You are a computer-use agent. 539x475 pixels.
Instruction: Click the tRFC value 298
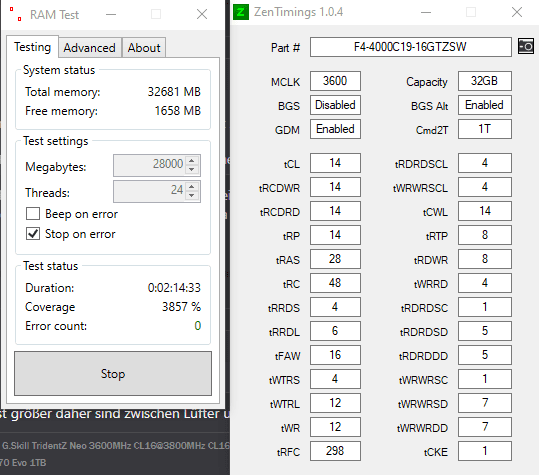coord(335,451)
